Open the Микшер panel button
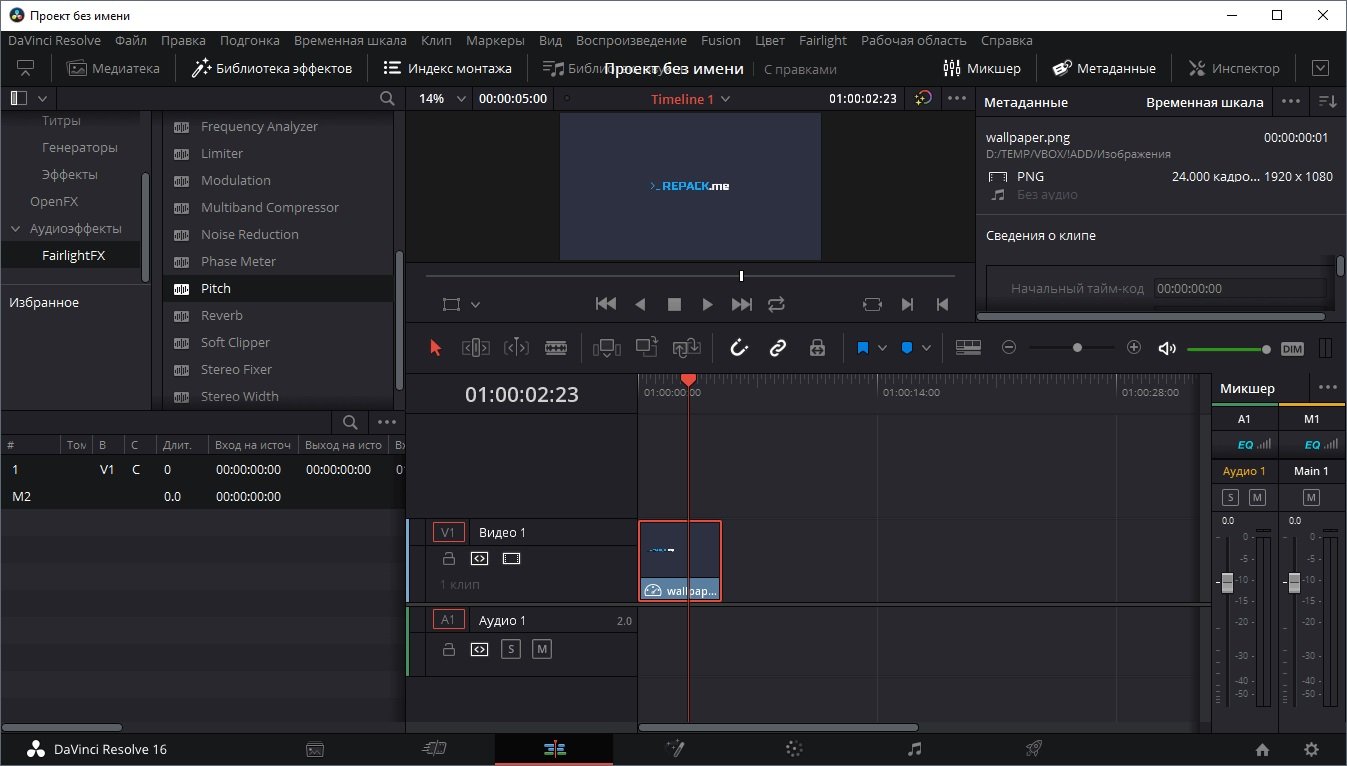 (982, 68)
